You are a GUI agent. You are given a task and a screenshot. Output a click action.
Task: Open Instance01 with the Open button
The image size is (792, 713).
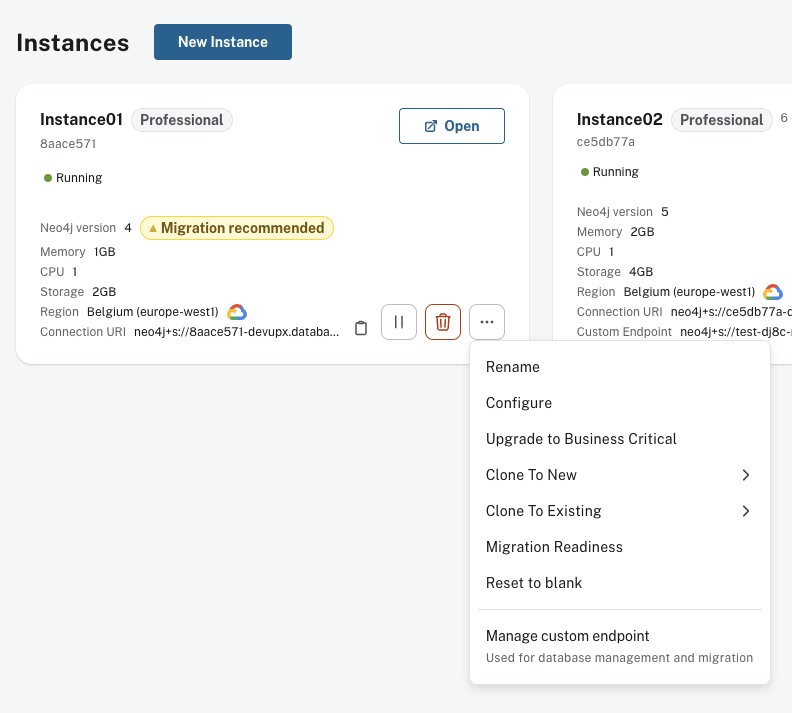[452, 126]
